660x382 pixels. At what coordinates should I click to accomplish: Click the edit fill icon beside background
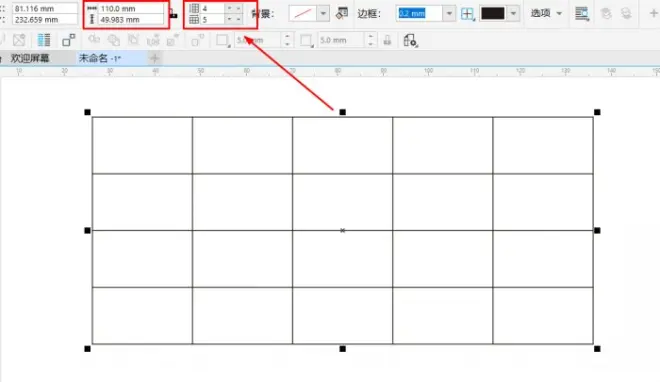pos(342,13)
